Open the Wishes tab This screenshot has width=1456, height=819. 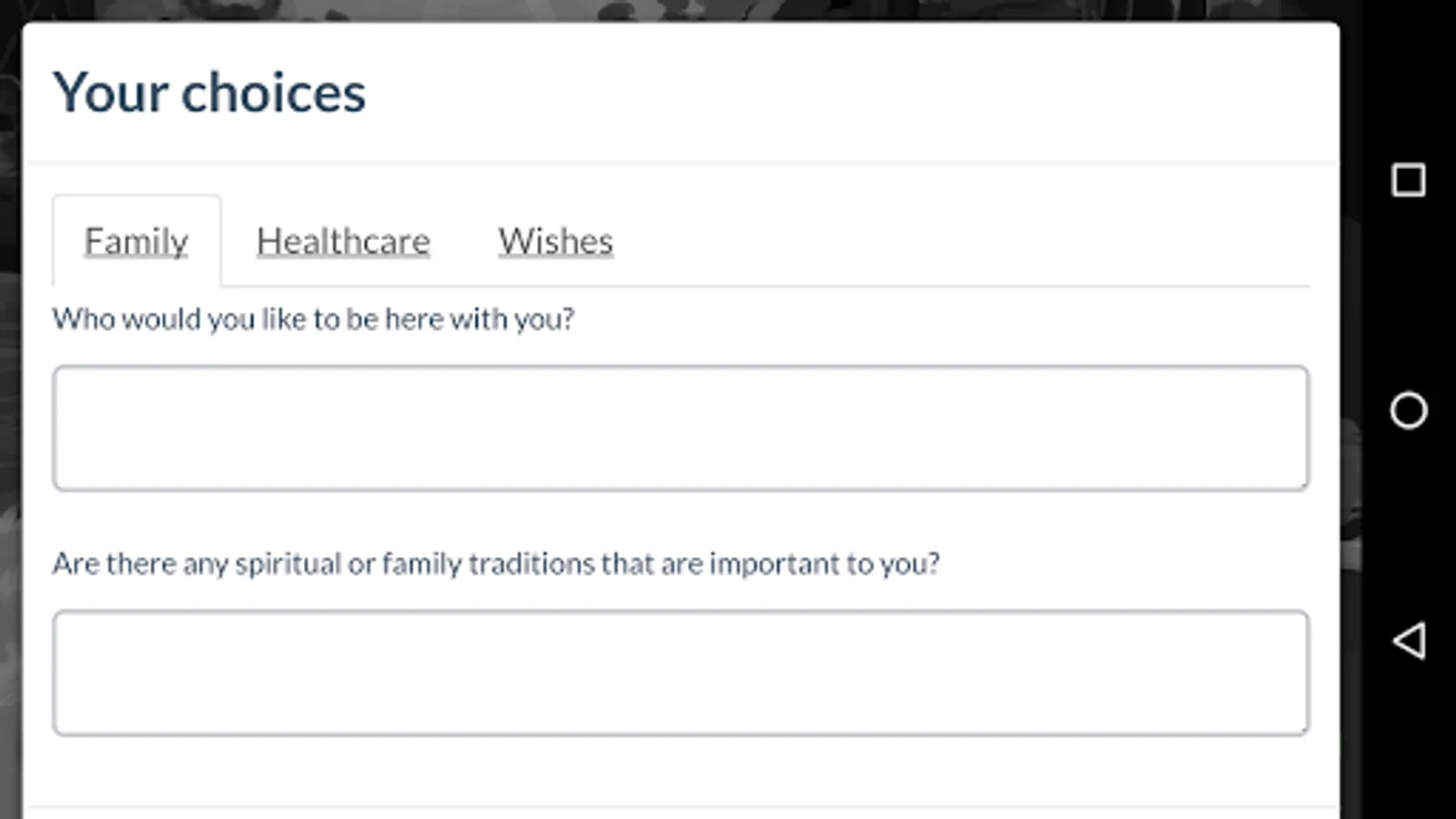(555, 241)
